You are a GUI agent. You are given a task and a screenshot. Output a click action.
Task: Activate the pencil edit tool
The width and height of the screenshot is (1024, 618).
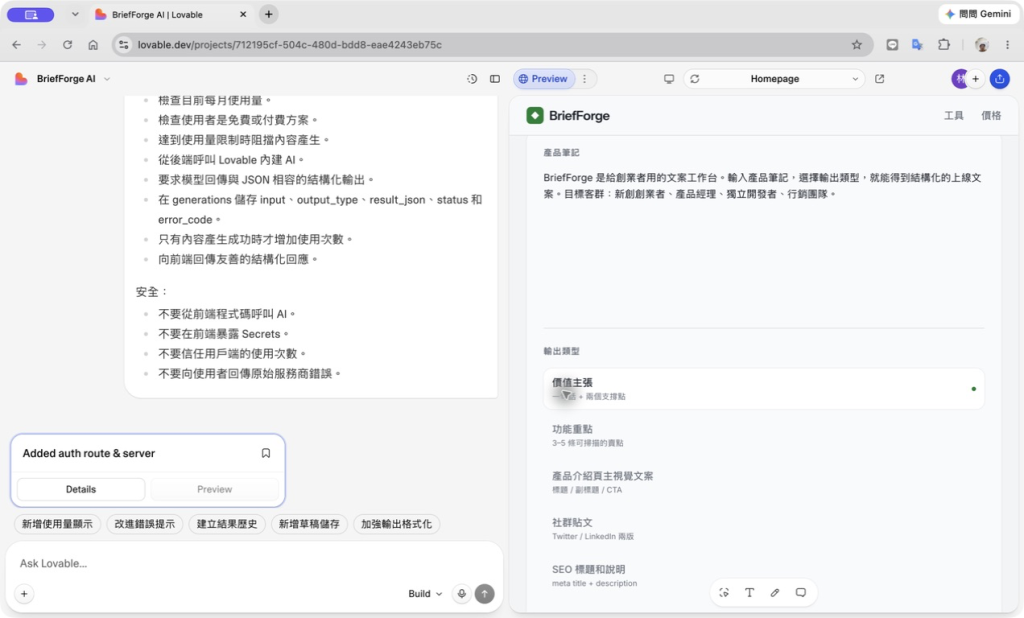pos(775,593)
